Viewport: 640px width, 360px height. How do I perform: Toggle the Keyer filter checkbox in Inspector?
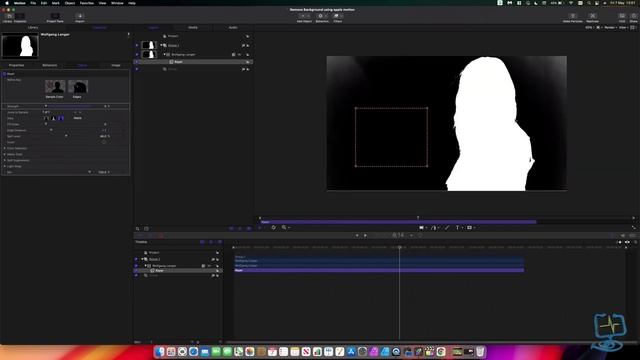click(x=4, y=74)
